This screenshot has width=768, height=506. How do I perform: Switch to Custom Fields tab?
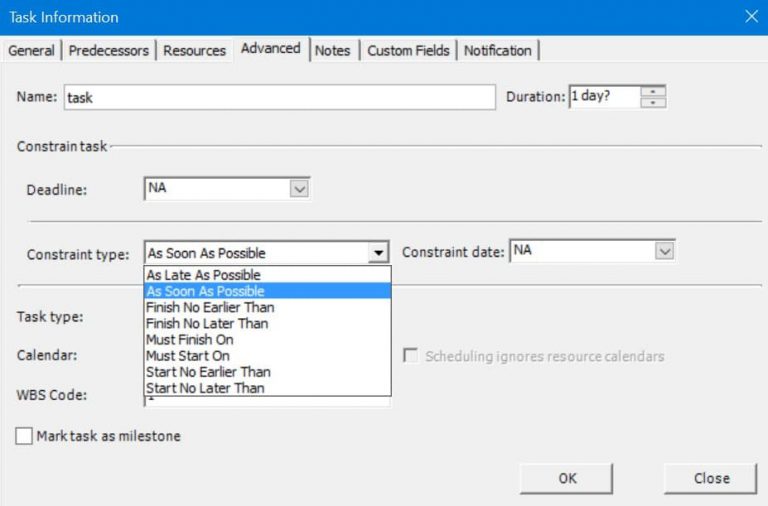point(408,50)
